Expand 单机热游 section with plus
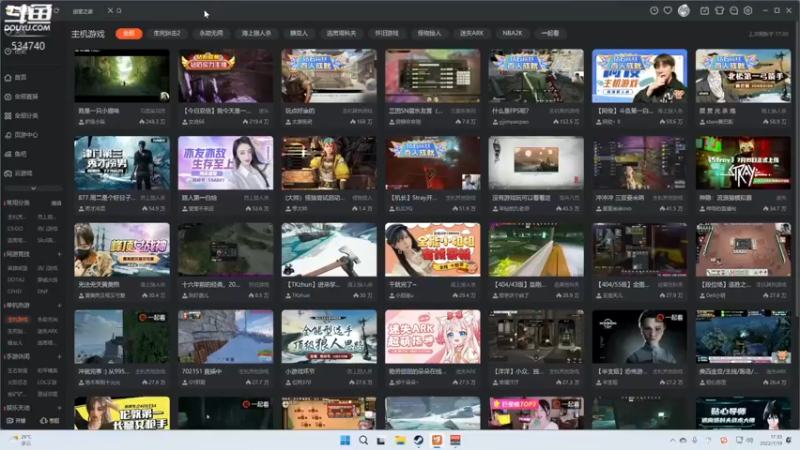Viewport: 800px width, 450px height. (59, 306)
